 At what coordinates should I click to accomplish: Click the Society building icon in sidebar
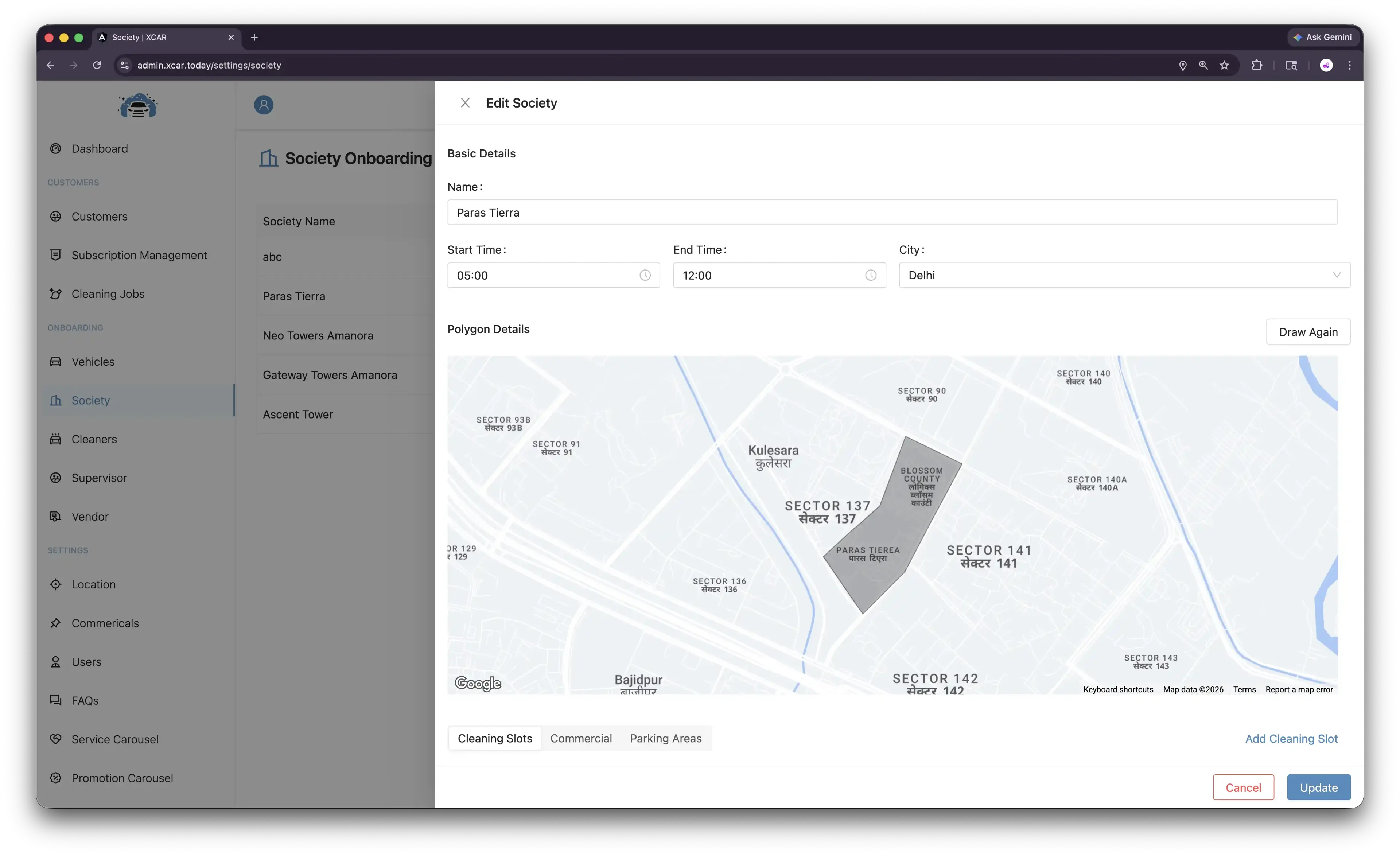pyautogui.click(x=56, y=400)
